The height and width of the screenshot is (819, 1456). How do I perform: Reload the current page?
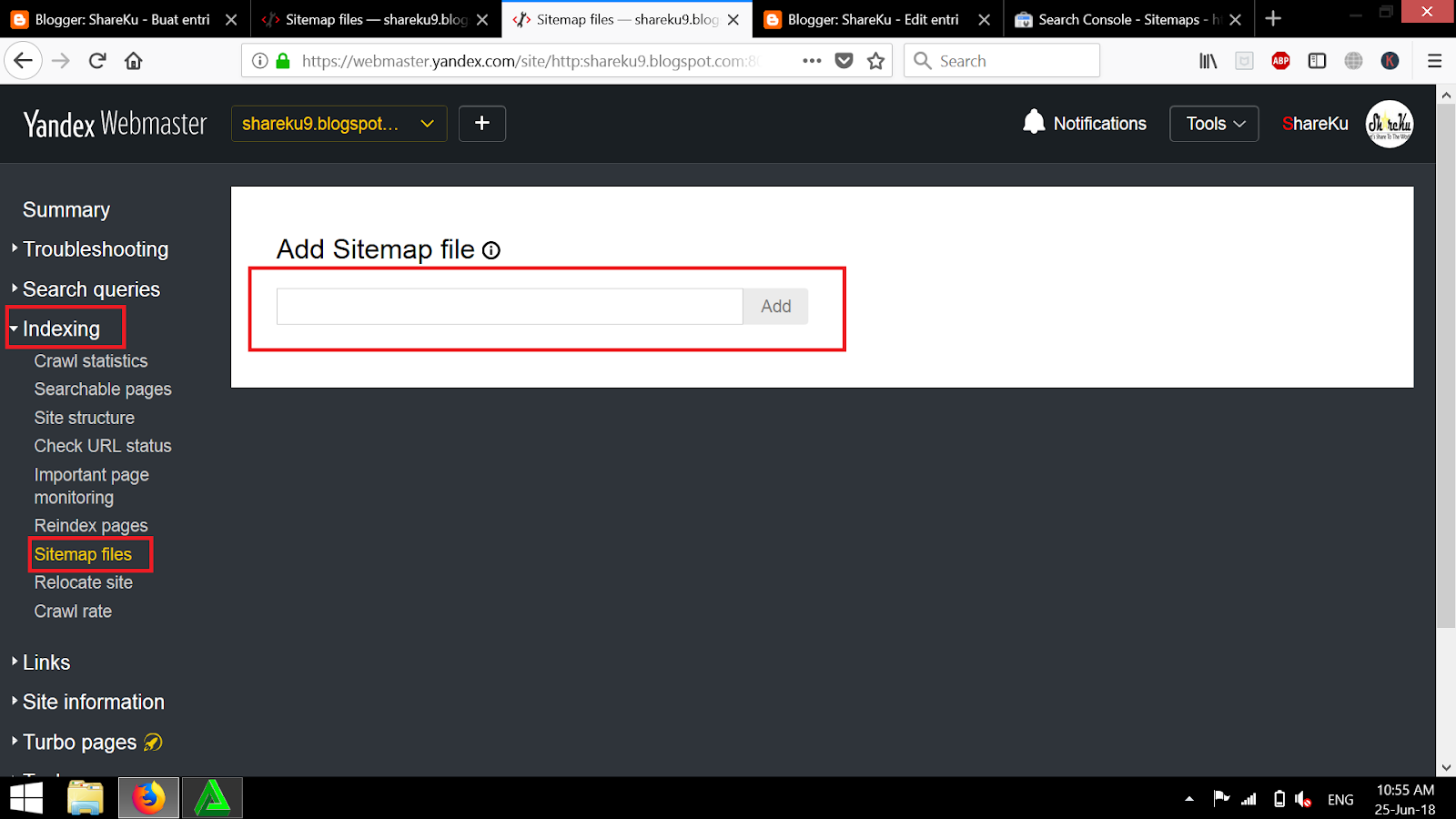point(97,61)
